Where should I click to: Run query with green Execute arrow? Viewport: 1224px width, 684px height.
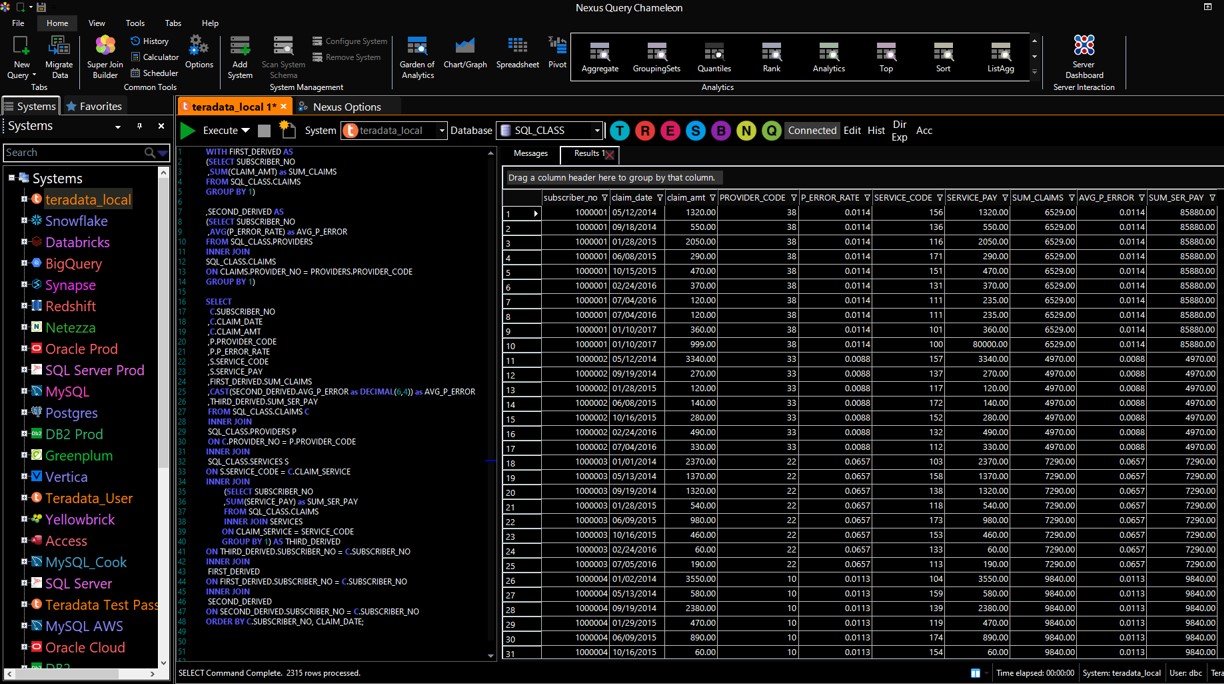pyautogui.click(x=187, y=130)
